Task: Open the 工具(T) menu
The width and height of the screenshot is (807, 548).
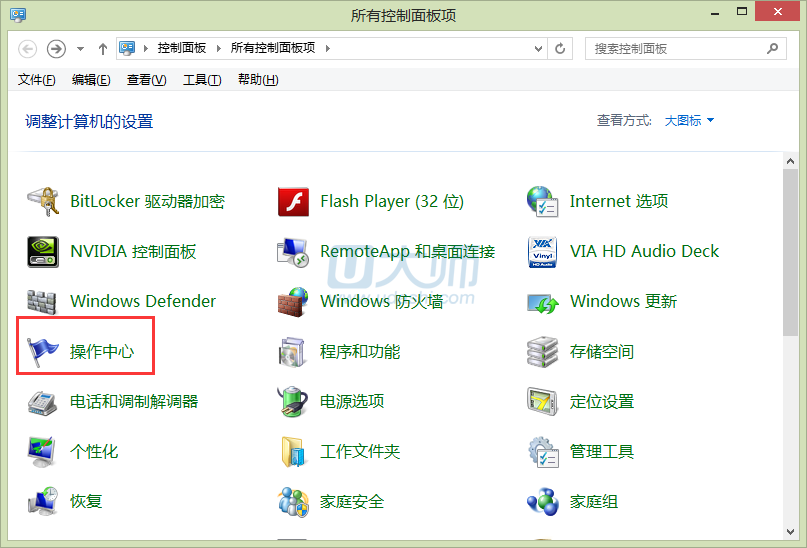Action: [x=202, y=80]
